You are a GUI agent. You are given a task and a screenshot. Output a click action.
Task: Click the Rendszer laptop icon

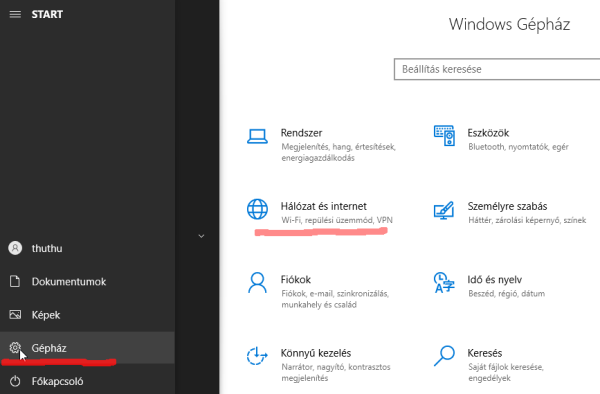(257, 136)
